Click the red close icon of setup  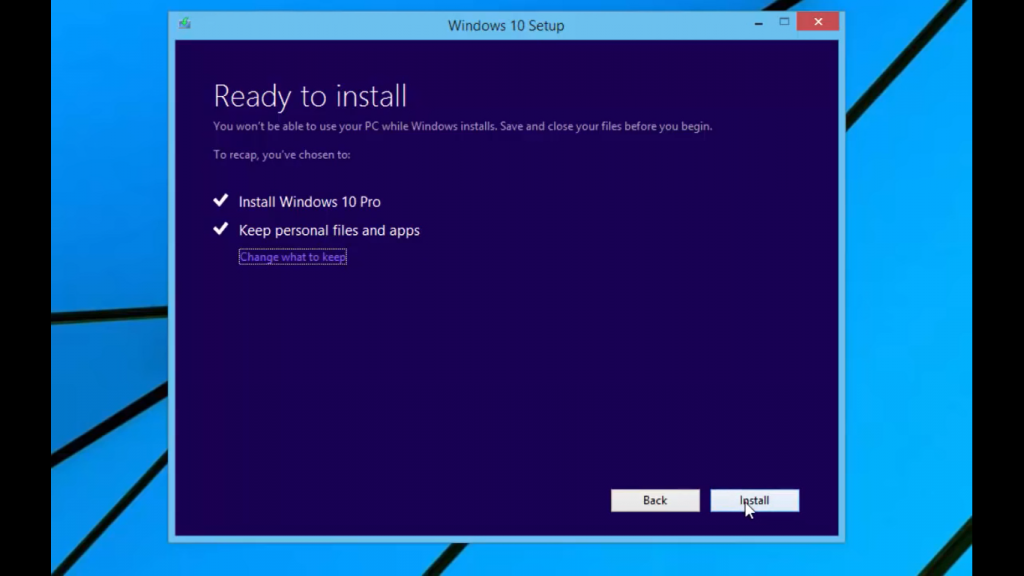pos(817,20)
